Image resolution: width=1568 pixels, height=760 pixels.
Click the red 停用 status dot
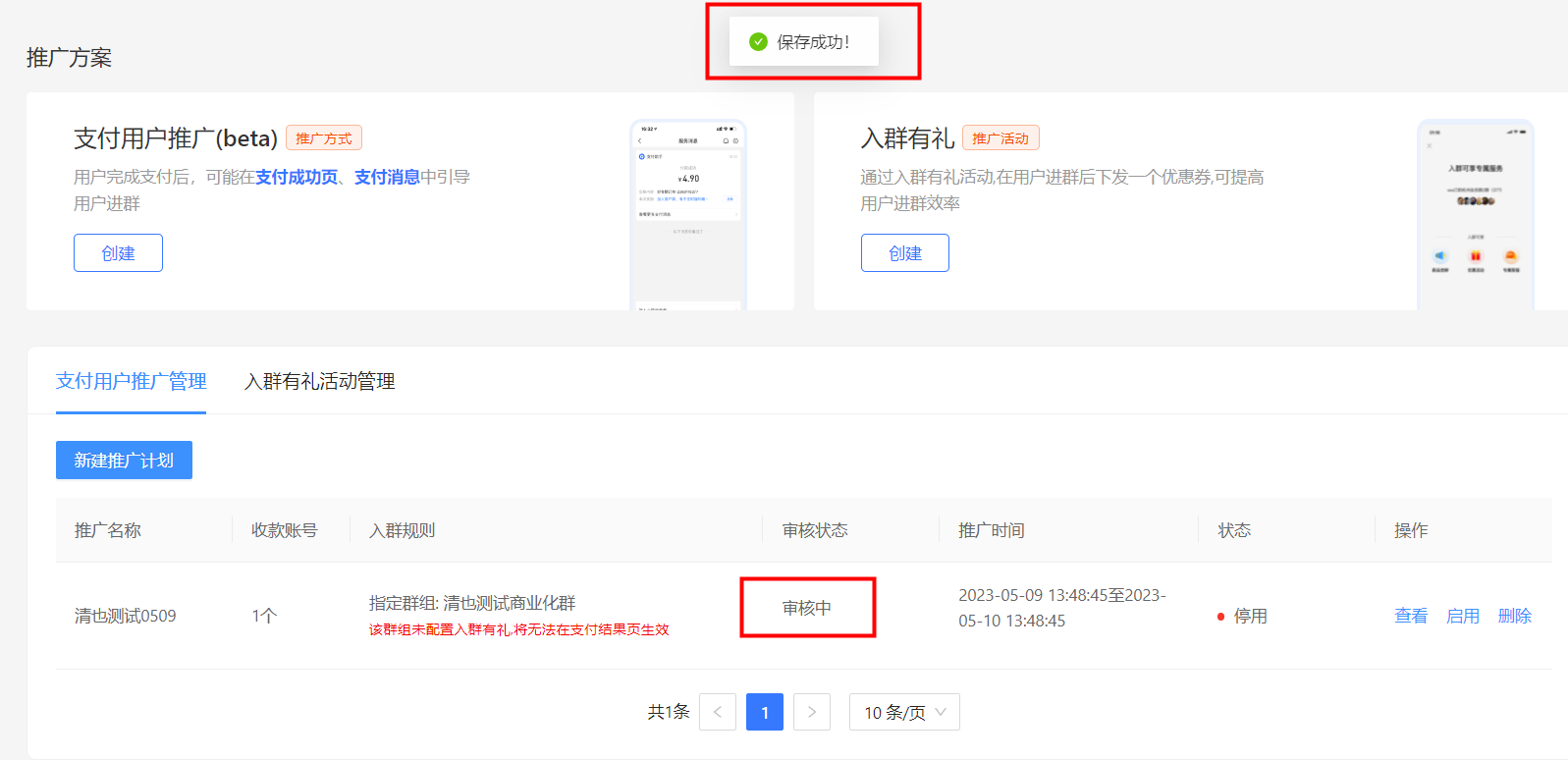pyautogui.click(x=1220, y=617)
